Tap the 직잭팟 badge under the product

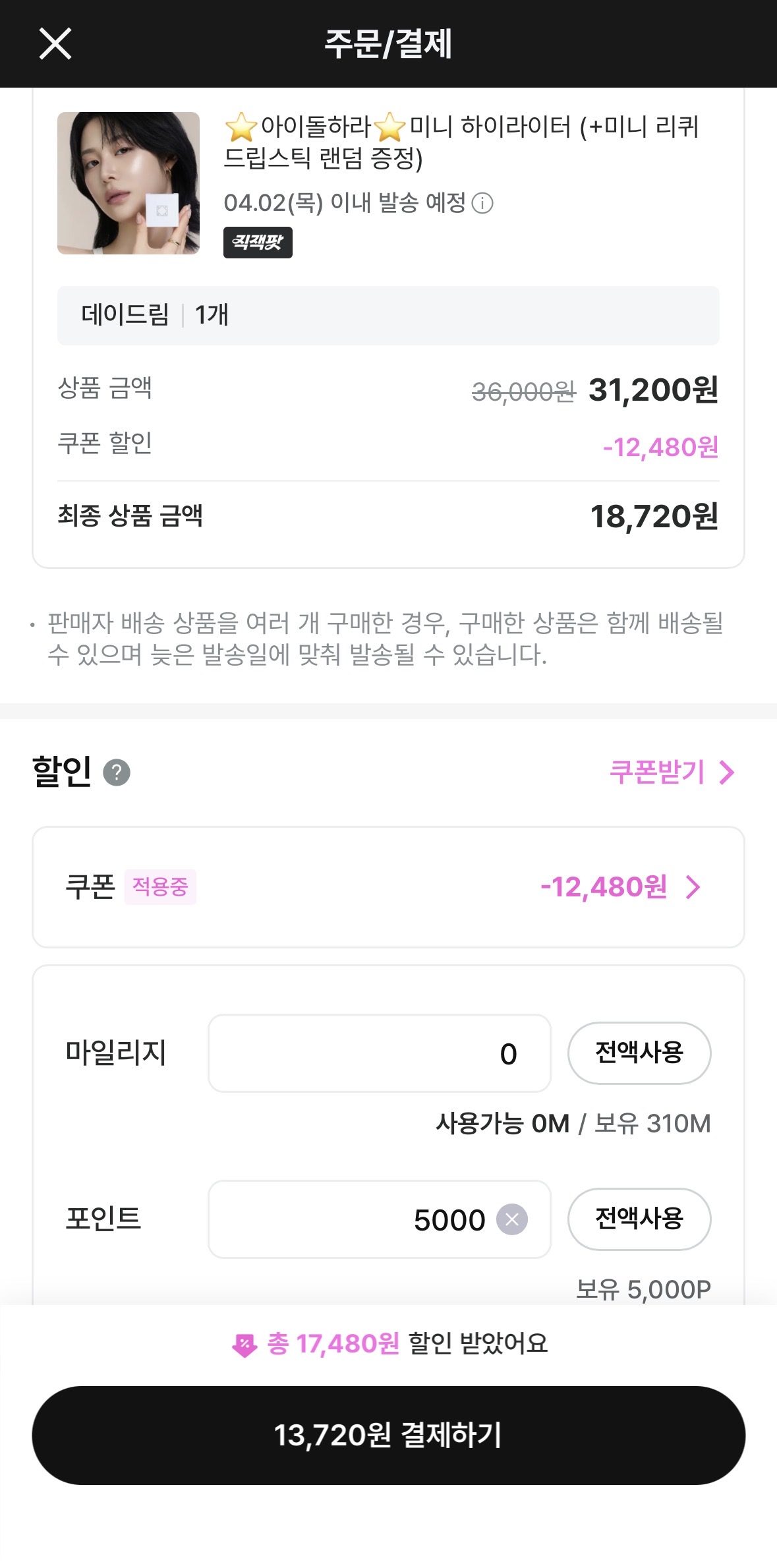tap(258, 243)
